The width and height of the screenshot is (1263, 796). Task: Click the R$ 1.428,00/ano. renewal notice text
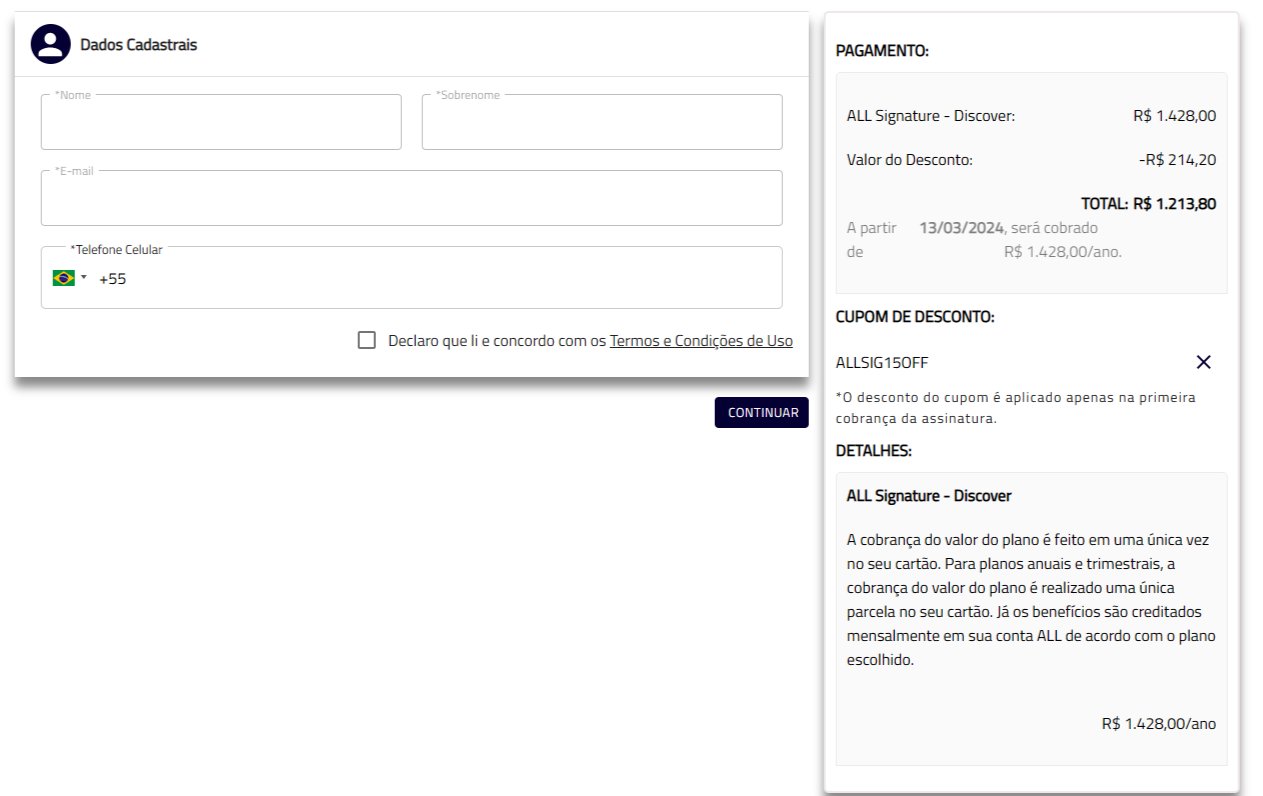click(x=1063, y=252)
